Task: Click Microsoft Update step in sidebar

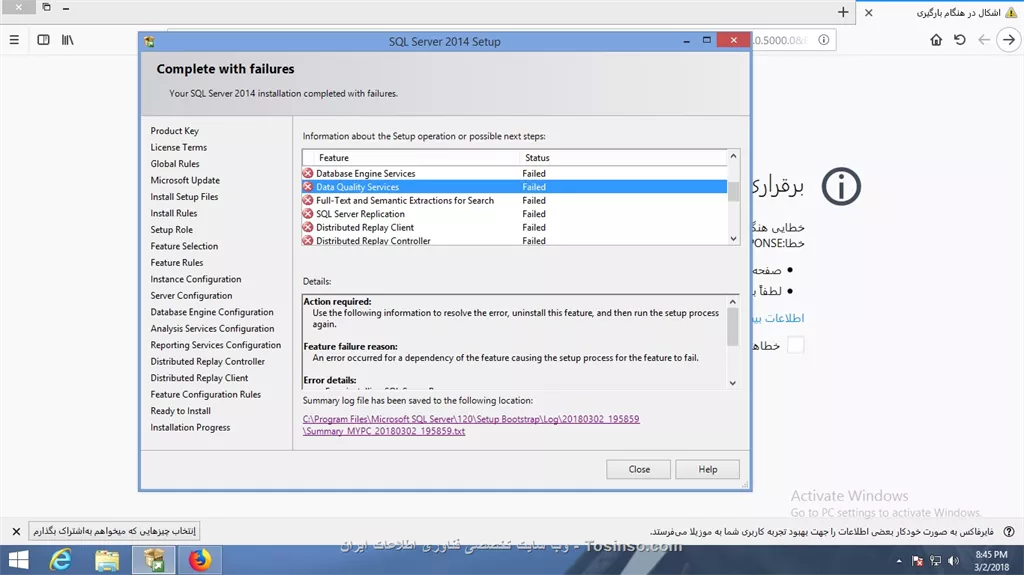Action: pyautogui.click(x=185, y=180)
